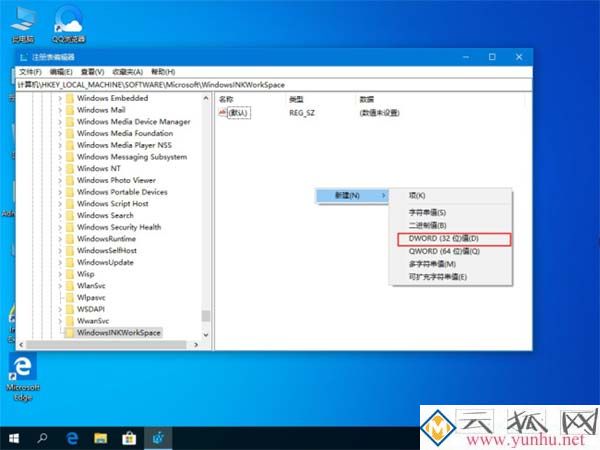The image size is (600, 450).
Task: Select the Windows Media Foundation key
Action: pos(125,134)
